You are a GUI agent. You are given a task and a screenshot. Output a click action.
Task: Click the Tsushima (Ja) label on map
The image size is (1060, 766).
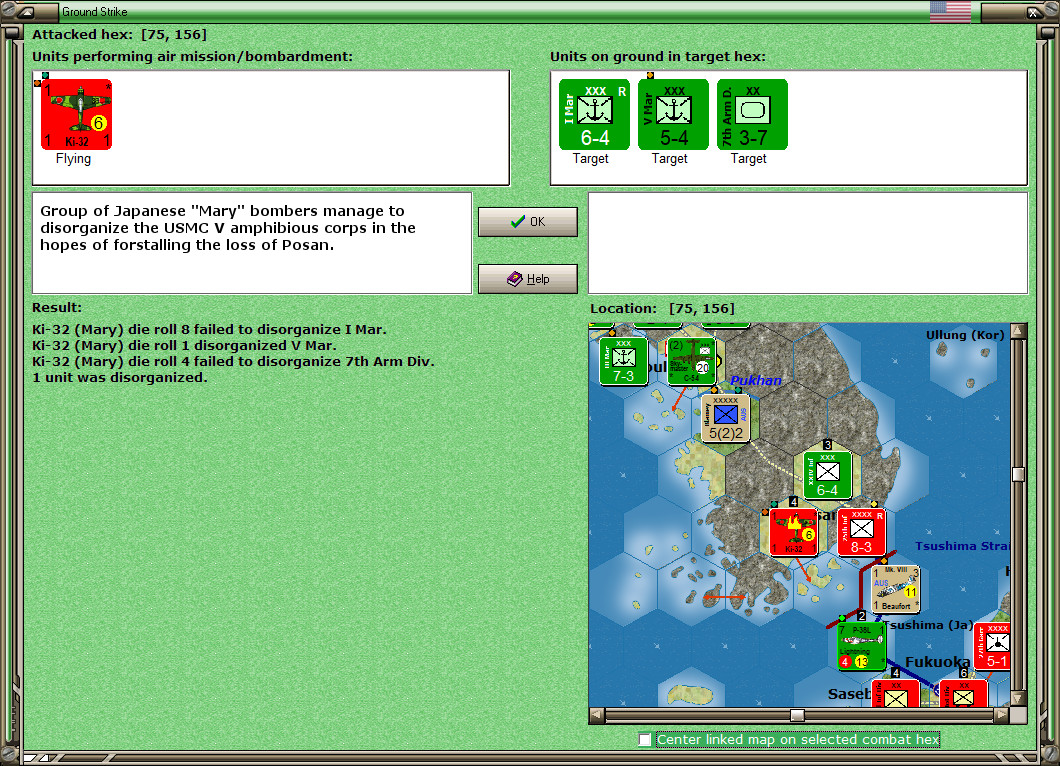click(x=928, y=625)
